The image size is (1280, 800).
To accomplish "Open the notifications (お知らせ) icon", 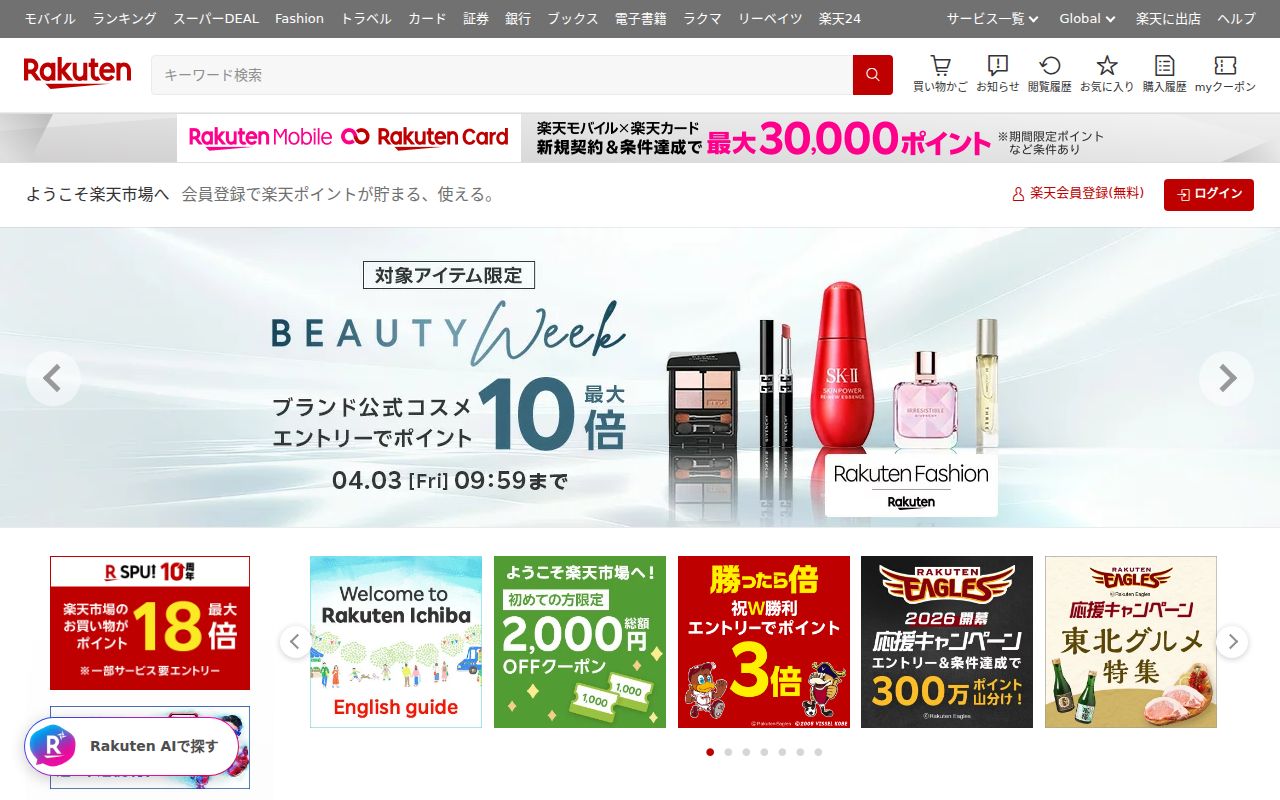I will tap(998, 75).
